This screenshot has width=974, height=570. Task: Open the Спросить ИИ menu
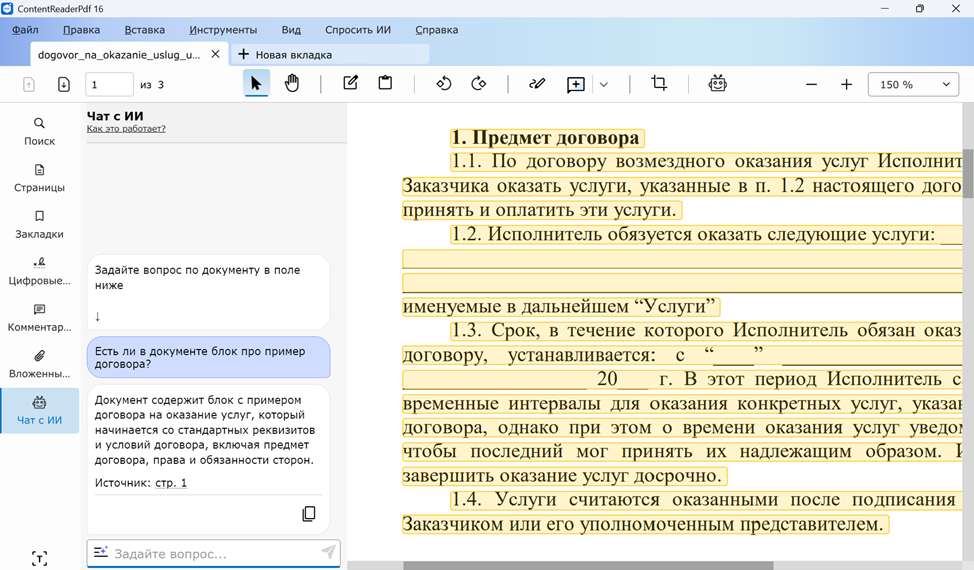[x=358, y=30]
